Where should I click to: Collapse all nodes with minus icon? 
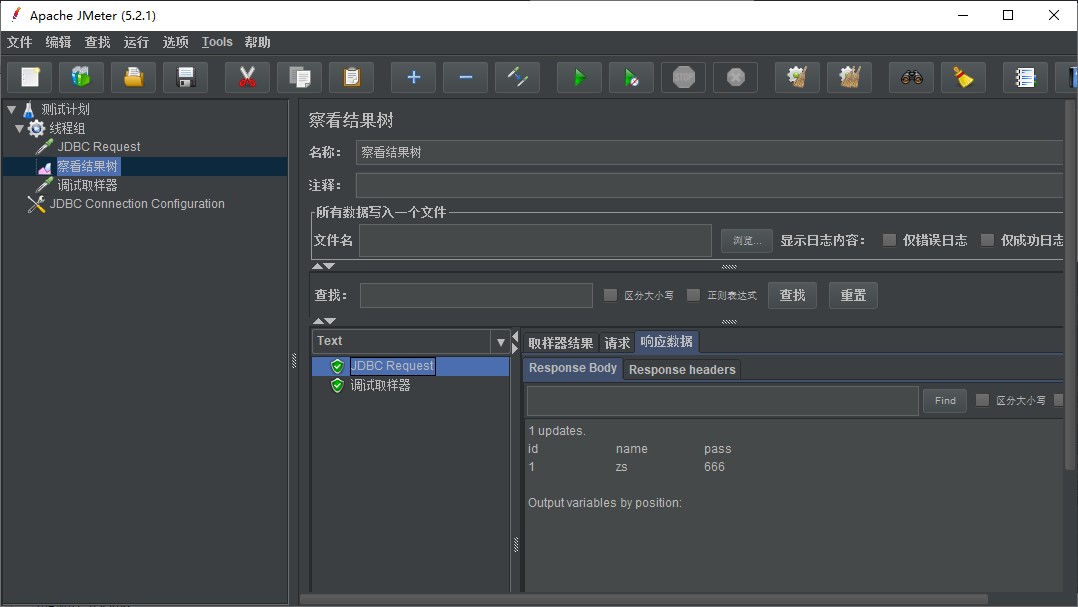(465, 77)
